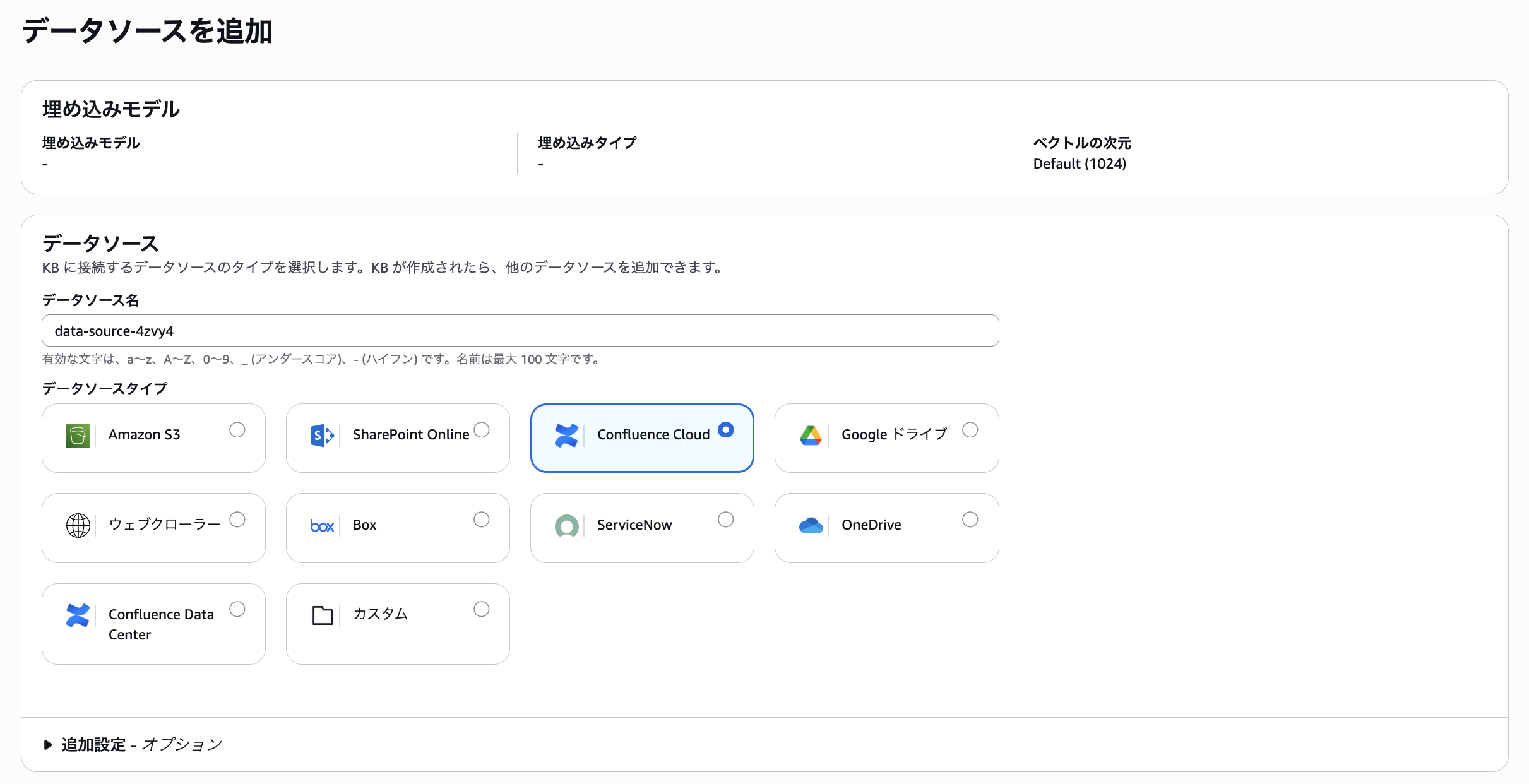Click the OneDrive cloud icon

811,525
